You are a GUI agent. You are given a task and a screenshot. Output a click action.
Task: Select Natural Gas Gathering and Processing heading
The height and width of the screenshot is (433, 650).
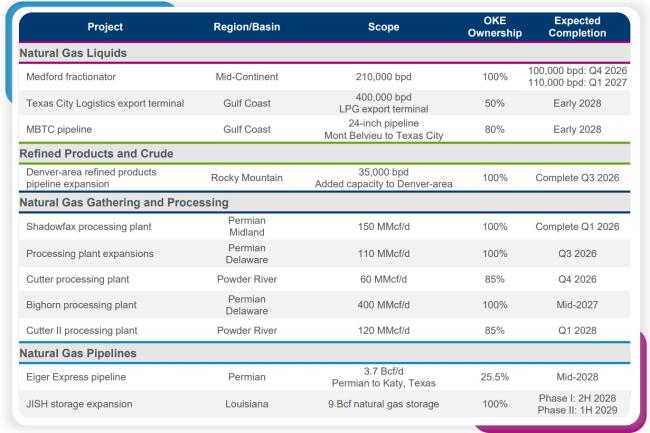(x=124, y=202)
